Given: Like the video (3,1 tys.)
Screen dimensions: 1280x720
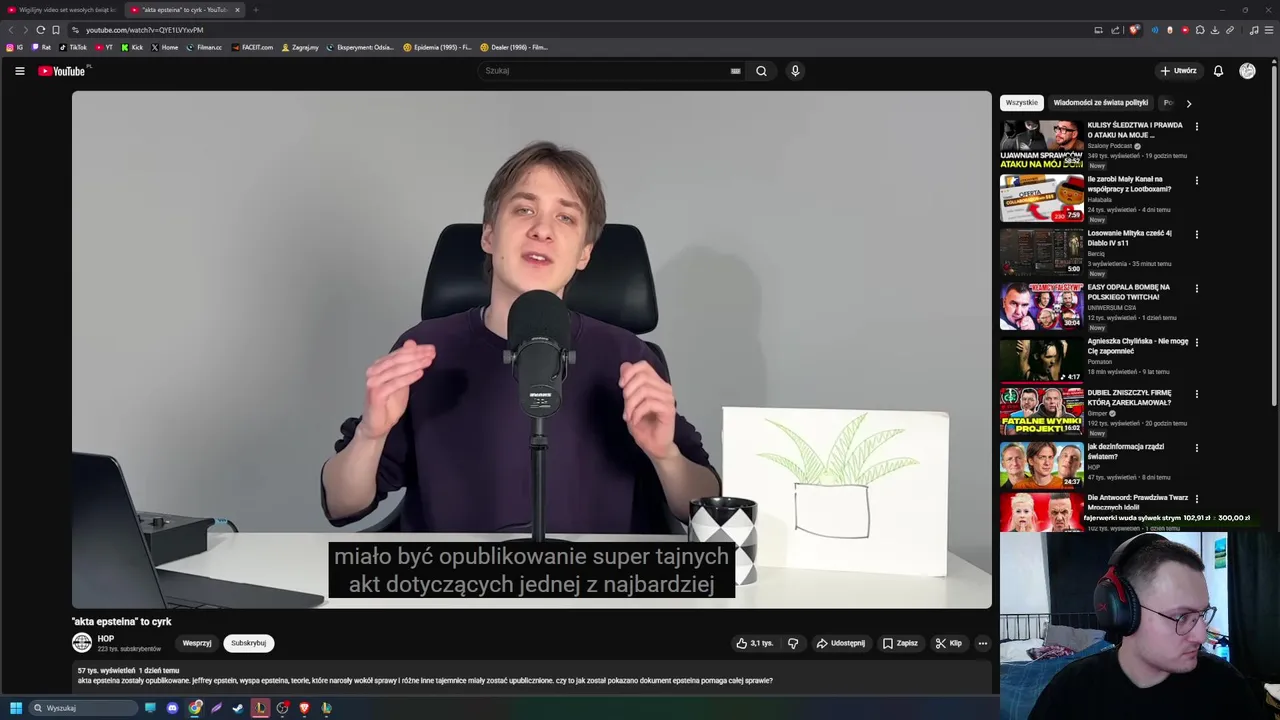Looking at the screenshot, I should pos(755,643).
